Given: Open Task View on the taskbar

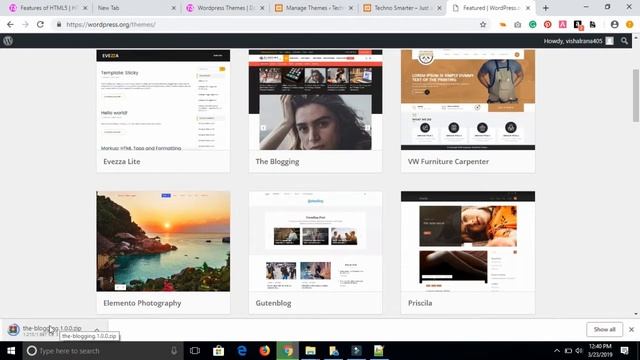Looking at the screenshot, I should click(195, 351).
